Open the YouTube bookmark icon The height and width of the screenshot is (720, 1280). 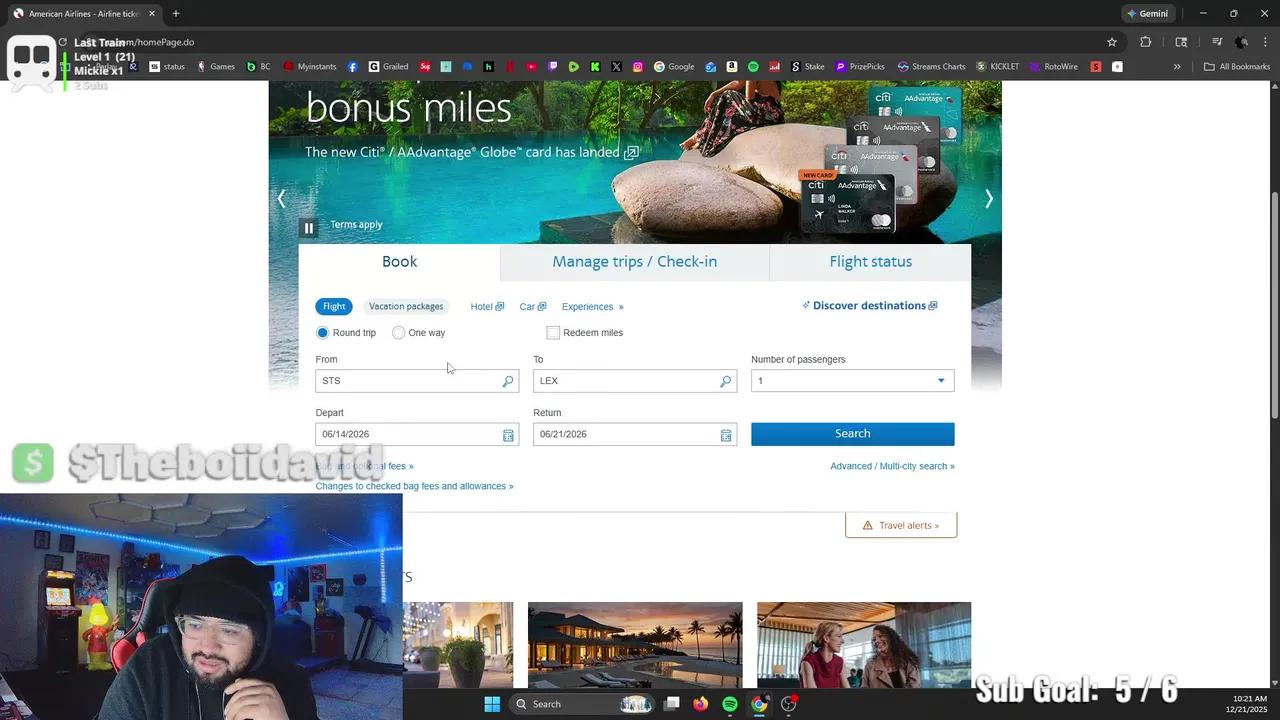[531, 67]
